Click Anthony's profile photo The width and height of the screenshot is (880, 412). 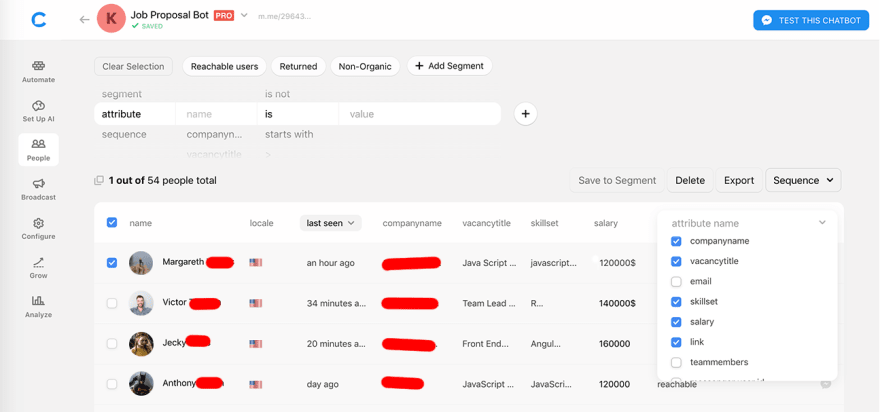point(141,384)
